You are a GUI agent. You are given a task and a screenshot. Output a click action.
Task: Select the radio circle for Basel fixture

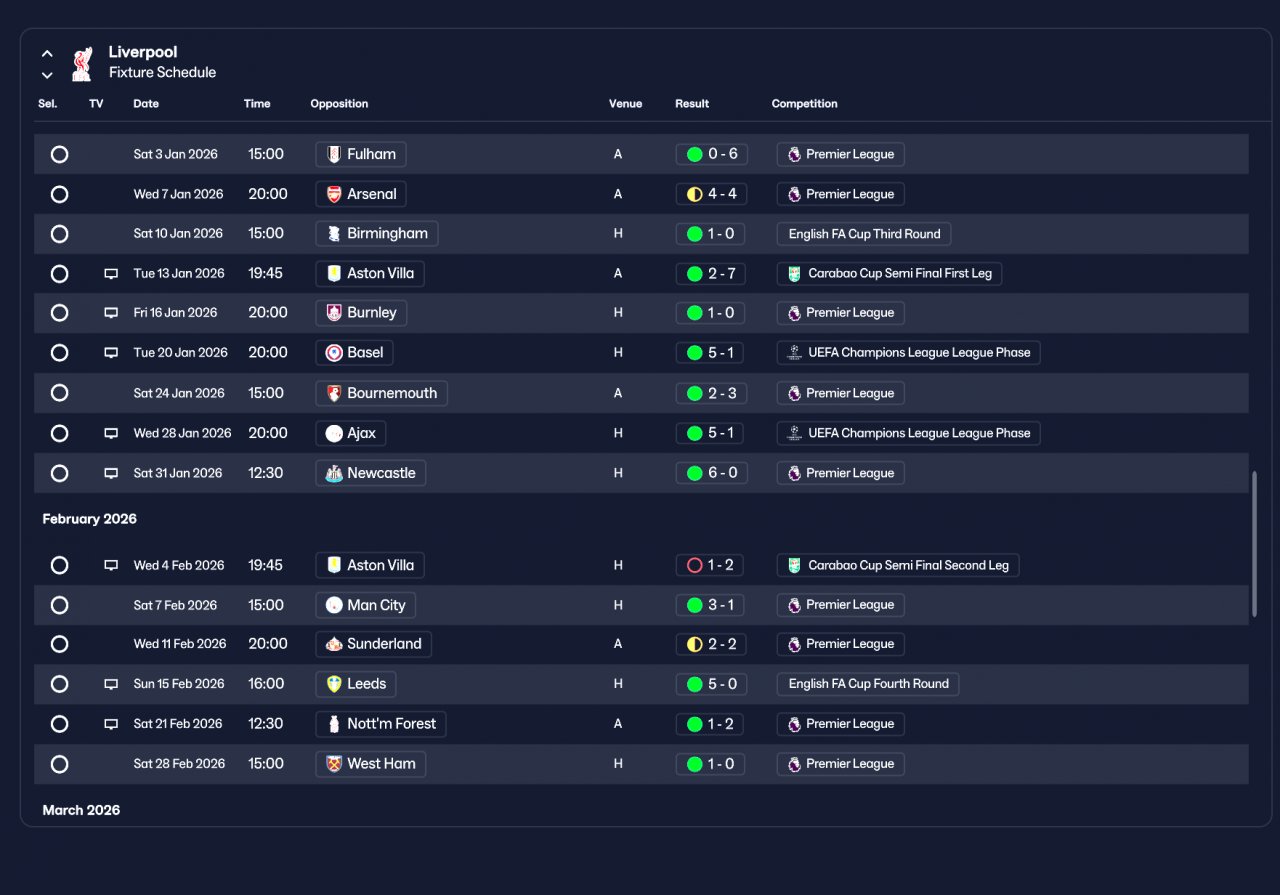tap(60, 353)
